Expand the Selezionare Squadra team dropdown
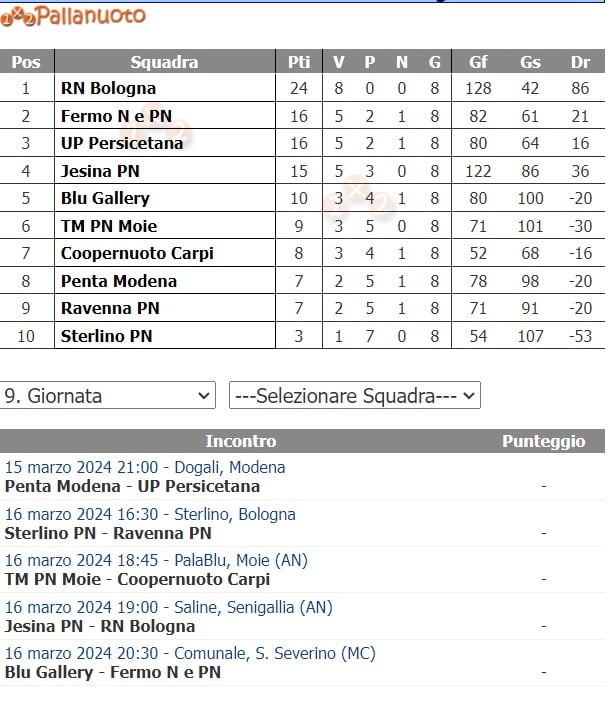Viewport: 610px width, 706px height. pos(354,396)
